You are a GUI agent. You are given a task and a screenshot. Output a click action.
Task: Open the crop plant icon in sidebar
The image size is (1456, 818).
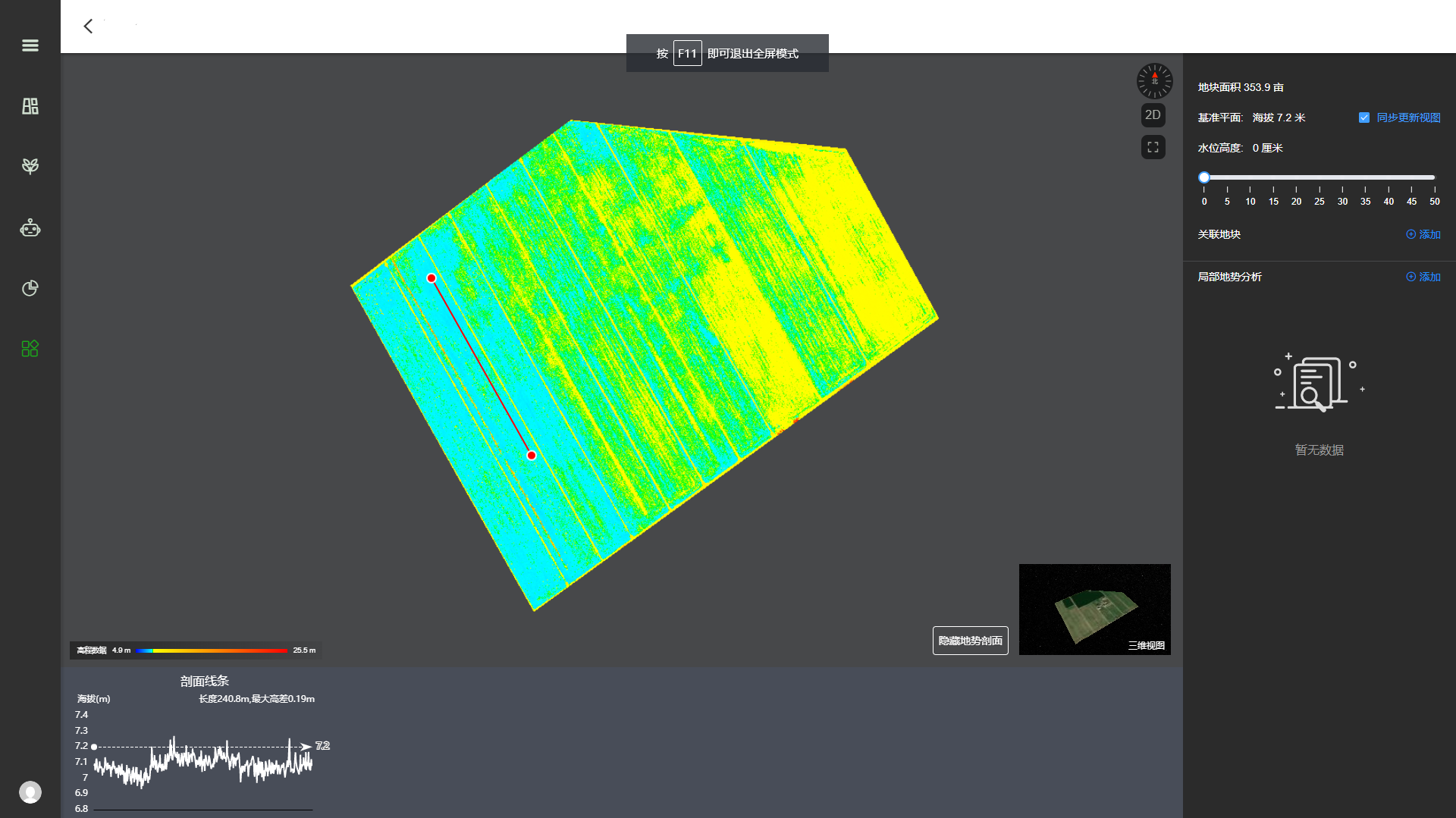tap(30, 166)
